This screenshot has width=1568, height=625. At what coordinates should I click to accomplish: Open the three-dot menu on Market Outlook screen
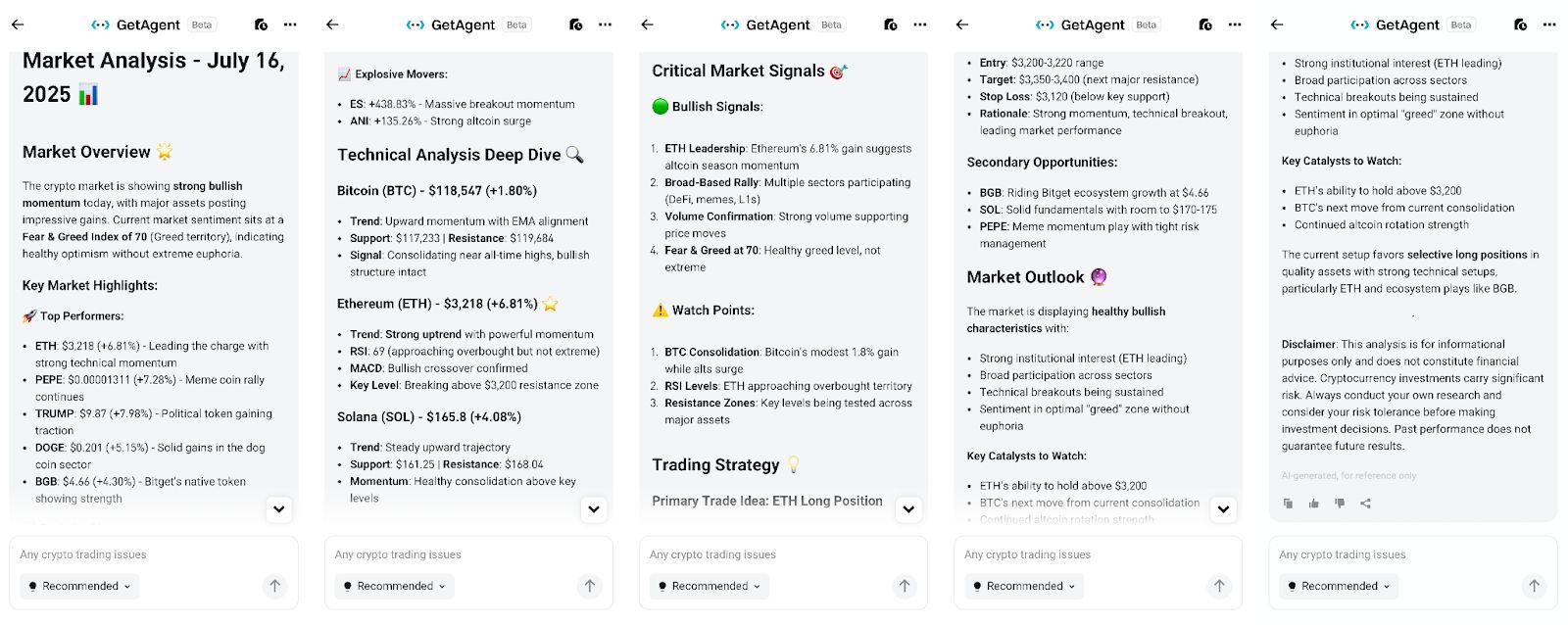1235,24
